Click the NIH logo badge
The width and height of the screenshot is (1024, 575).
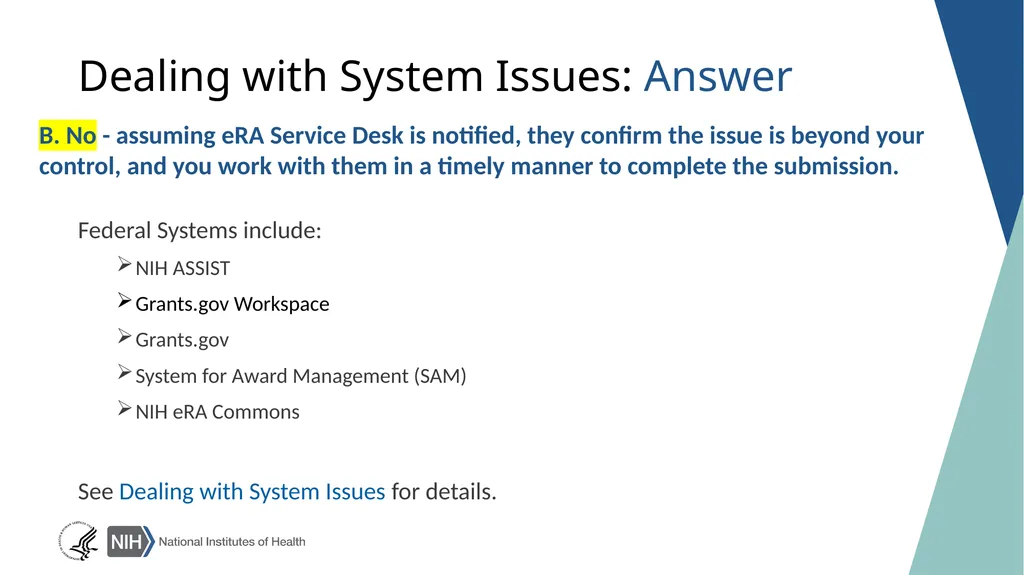[x=131, y=542]
